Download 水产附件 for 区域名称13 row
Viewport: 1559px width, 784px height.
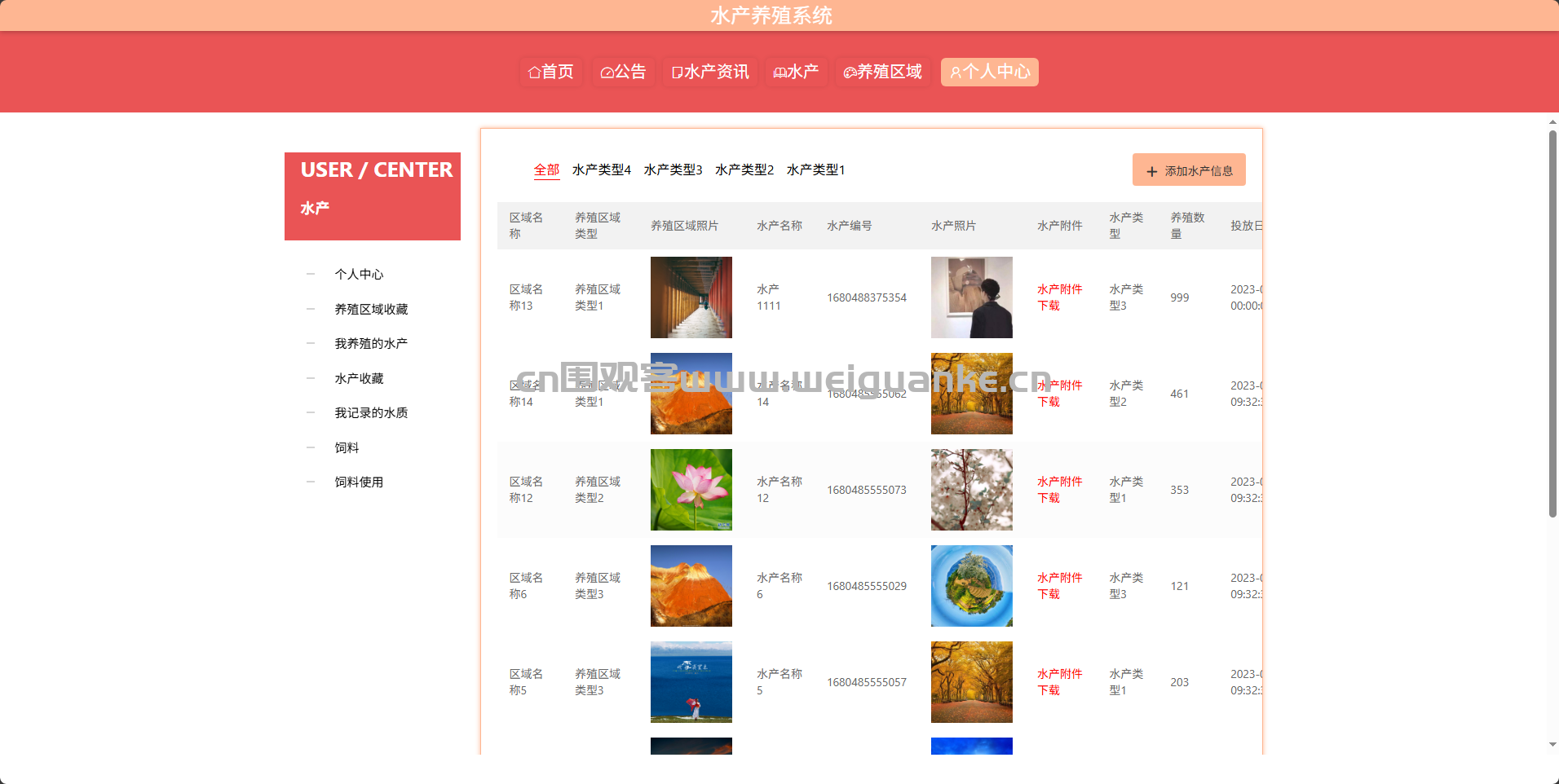tap(1059, 297)
